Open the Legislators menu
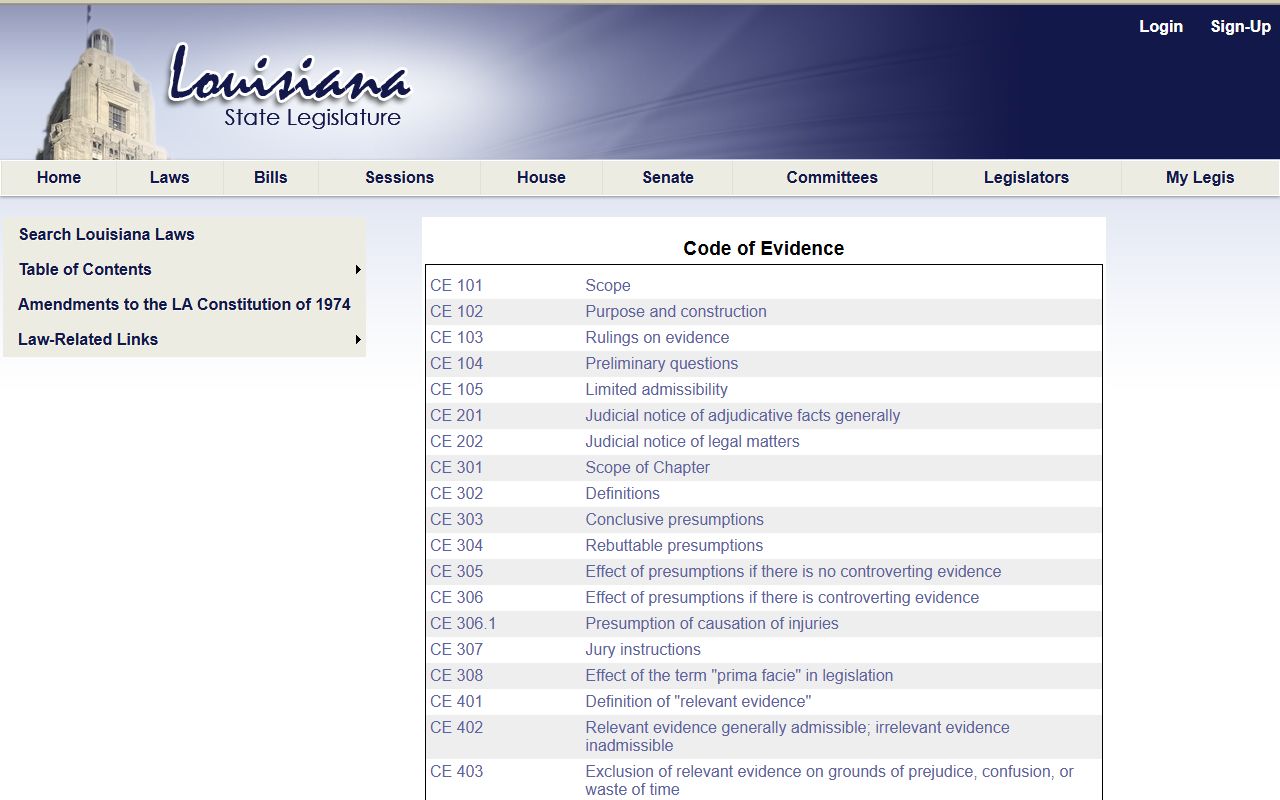Image resolution: width=1280 pixels, height=800 pixels. pos(1026,177)
